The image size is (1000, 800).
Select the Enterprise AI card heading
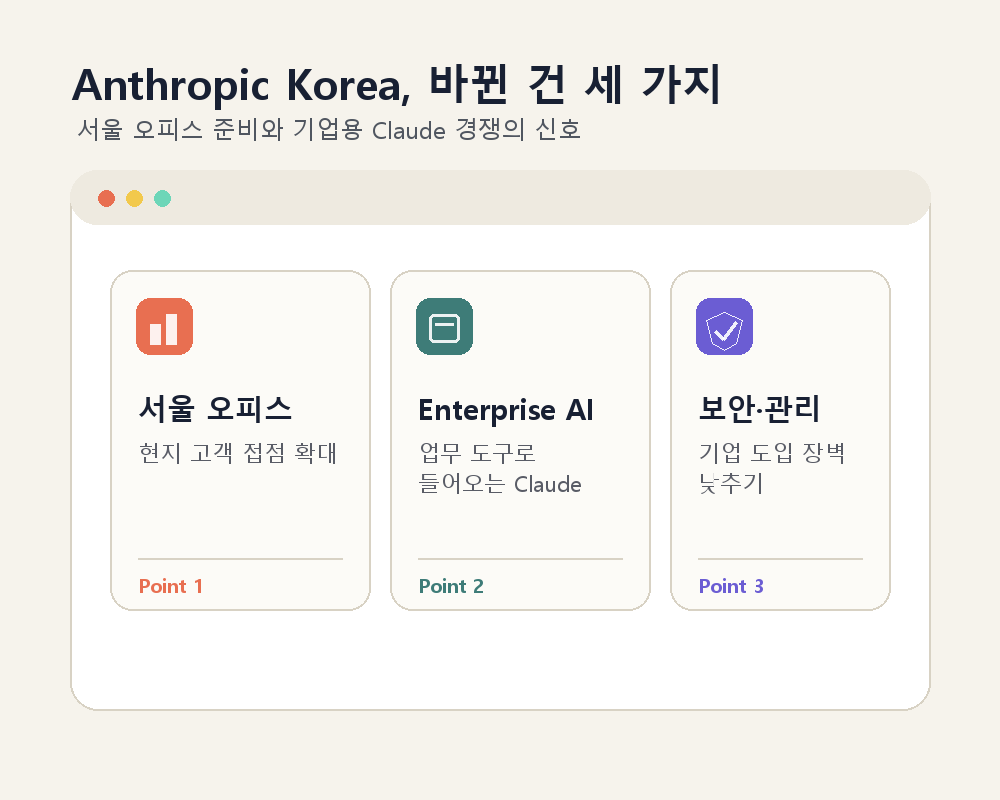point(506,410)
